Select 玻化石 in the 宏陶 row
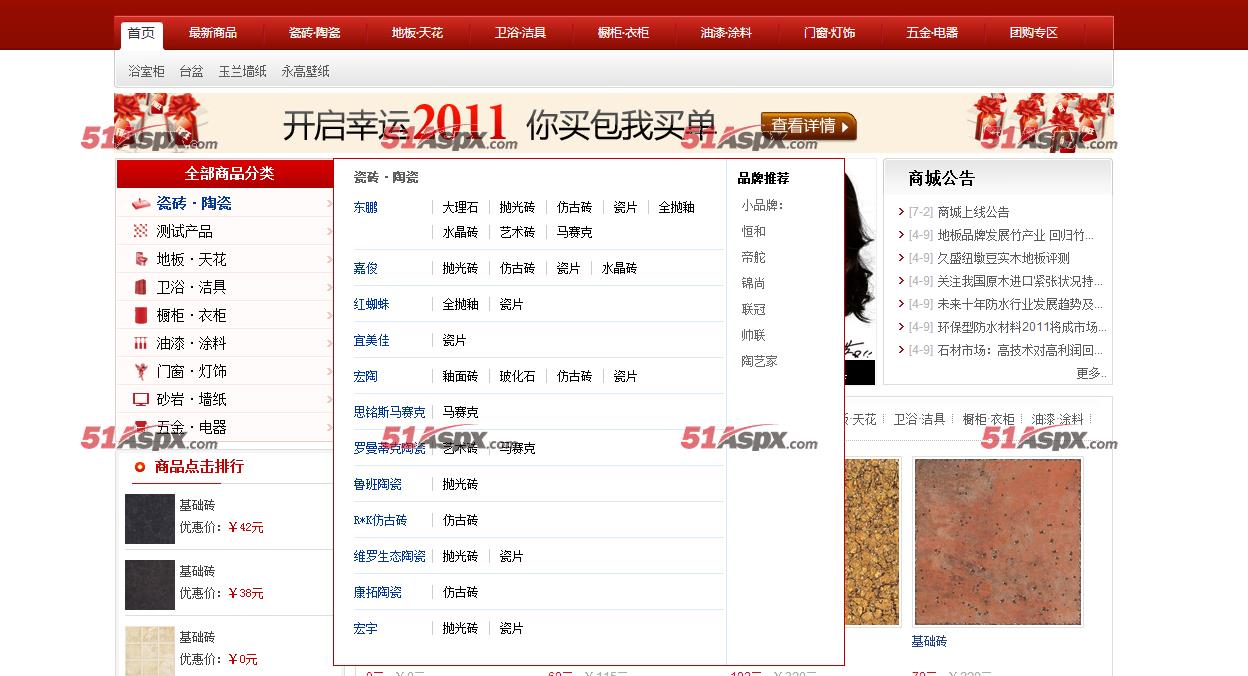This screenshot has width=1248, height=676. coord(518,376)
